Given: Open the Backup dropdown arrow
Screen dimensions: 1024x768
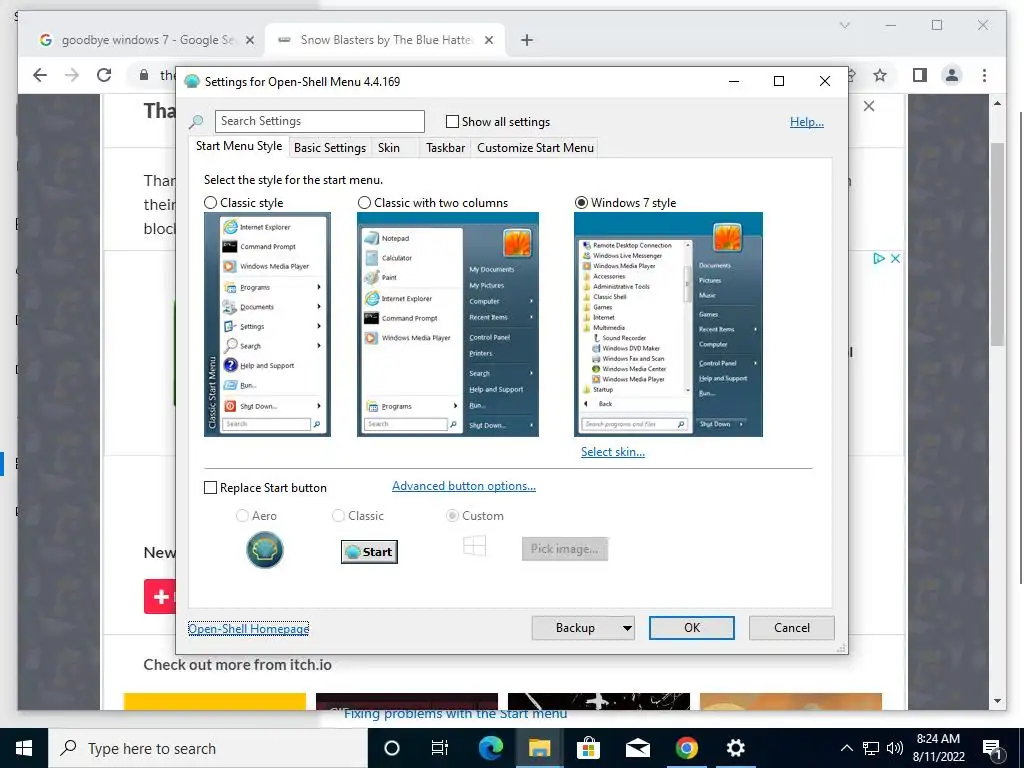Looking at the screenshot, I should pyautogui.click(x=627, y=628).
